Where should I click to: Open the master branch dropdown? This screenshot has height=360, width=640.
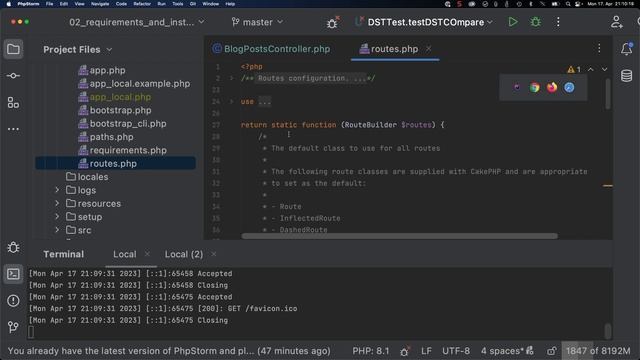click(x=257, y=22)
